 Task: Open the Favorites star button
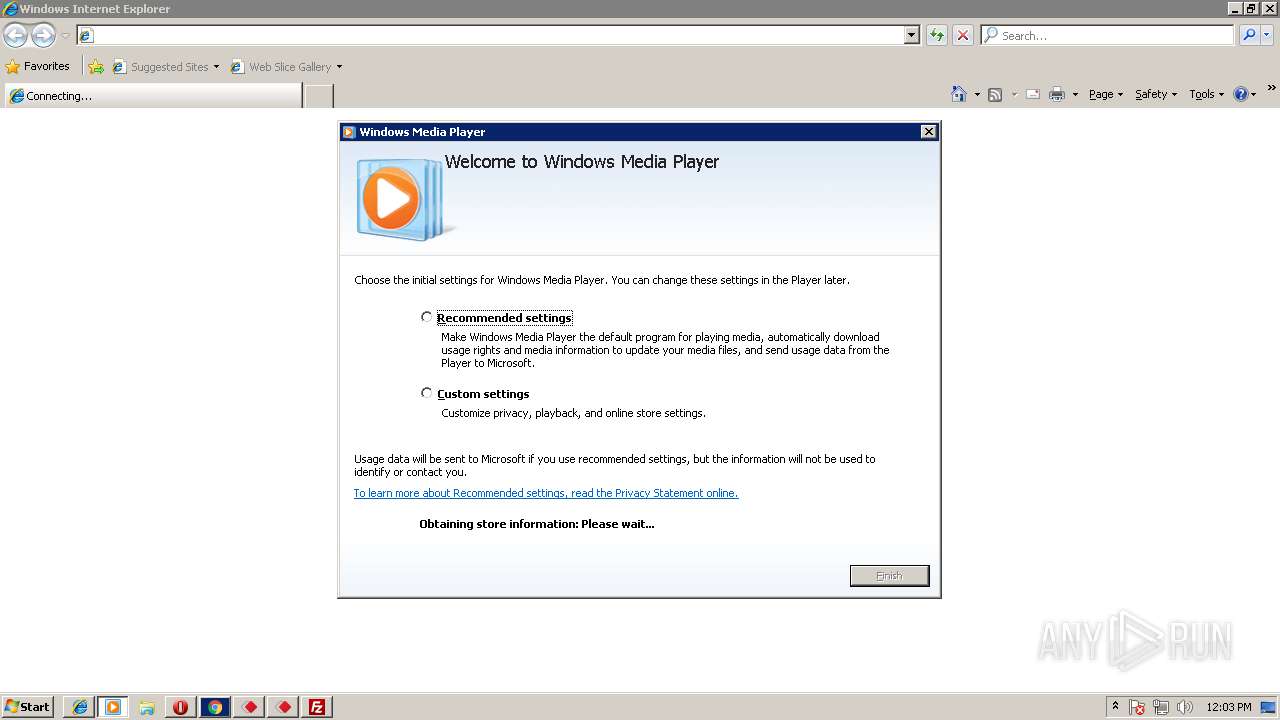[x=38, y=66]
